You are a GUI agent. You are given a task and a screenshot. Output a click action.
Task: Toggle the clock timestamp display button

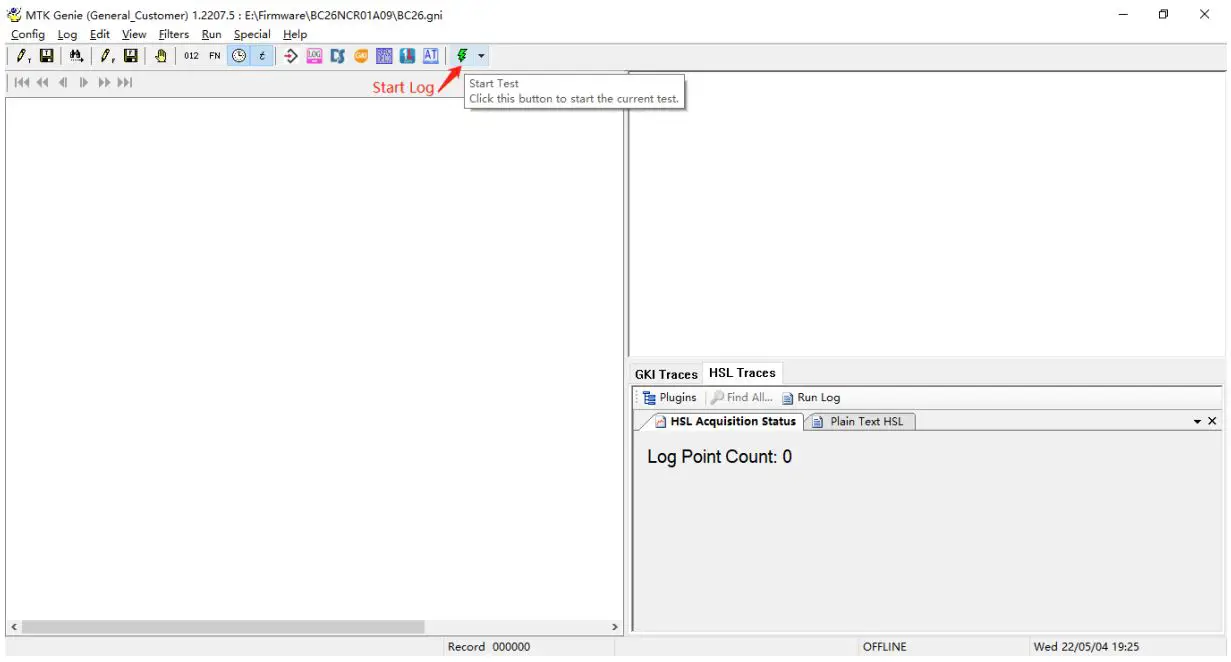(x=238, y=55)
